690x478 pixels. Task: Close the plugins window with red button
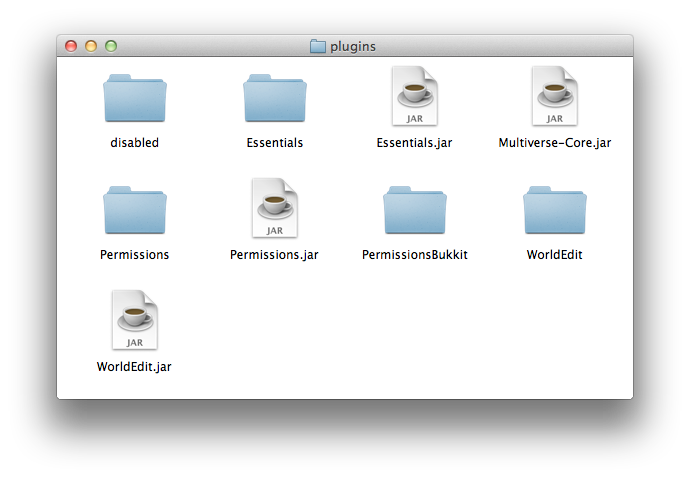71,46
